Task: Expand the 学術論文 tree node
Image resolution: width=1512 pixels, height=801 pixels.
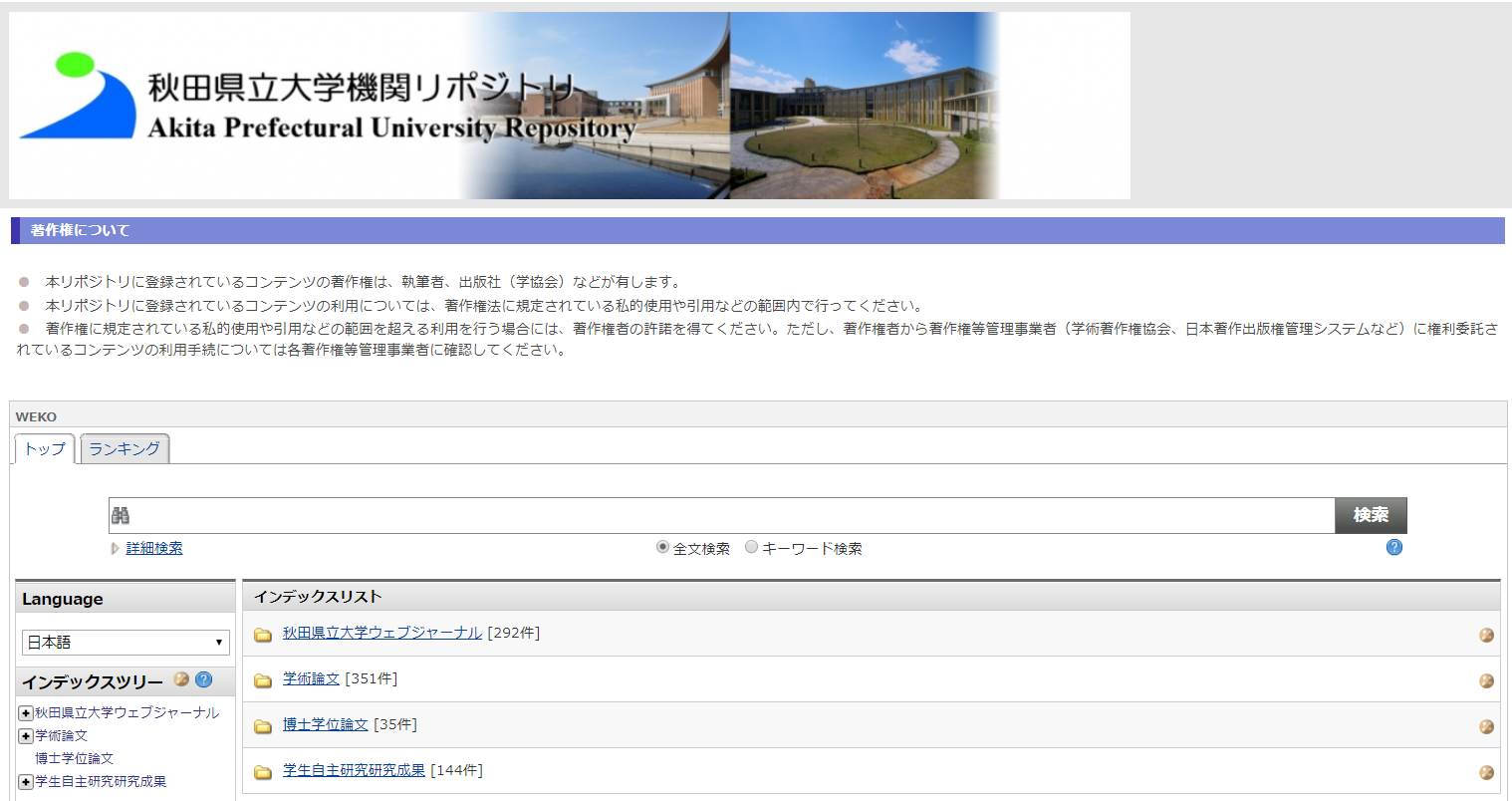Action: [x=26, y=736]
